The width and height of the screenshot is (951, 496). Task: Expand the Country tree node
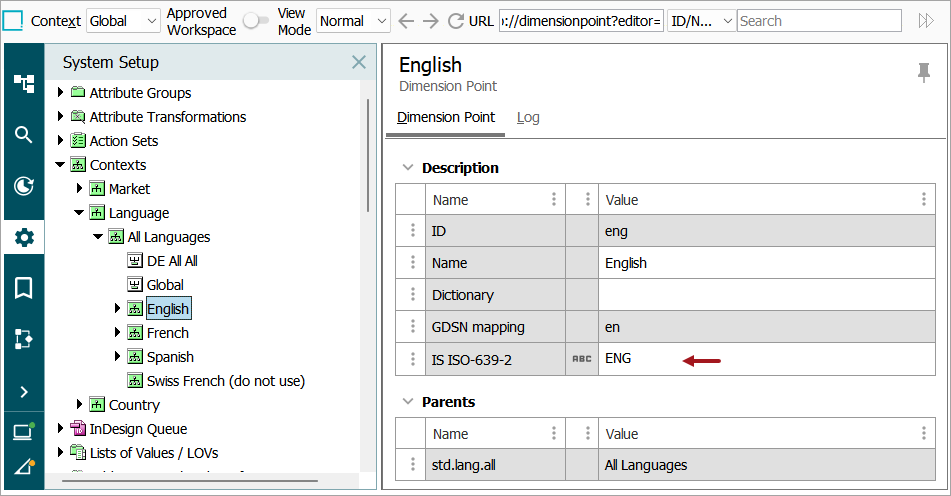(79, 404)
